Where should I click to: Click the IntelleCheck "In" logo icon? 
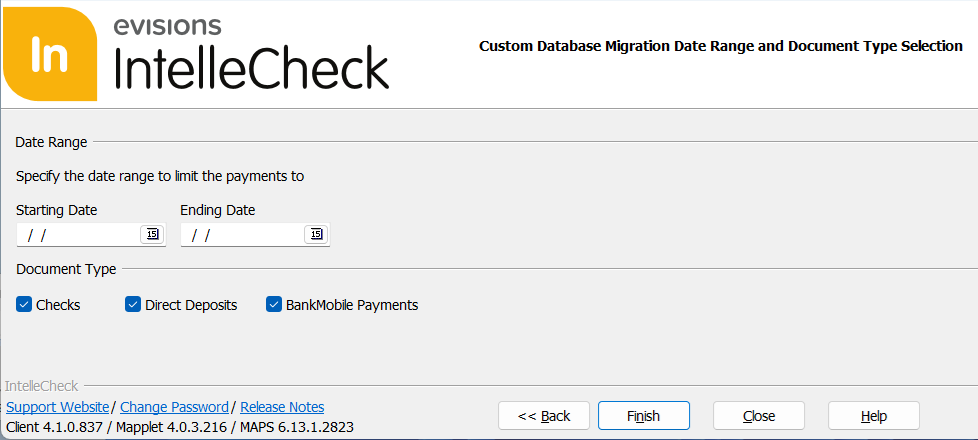(x=50, y=54)
